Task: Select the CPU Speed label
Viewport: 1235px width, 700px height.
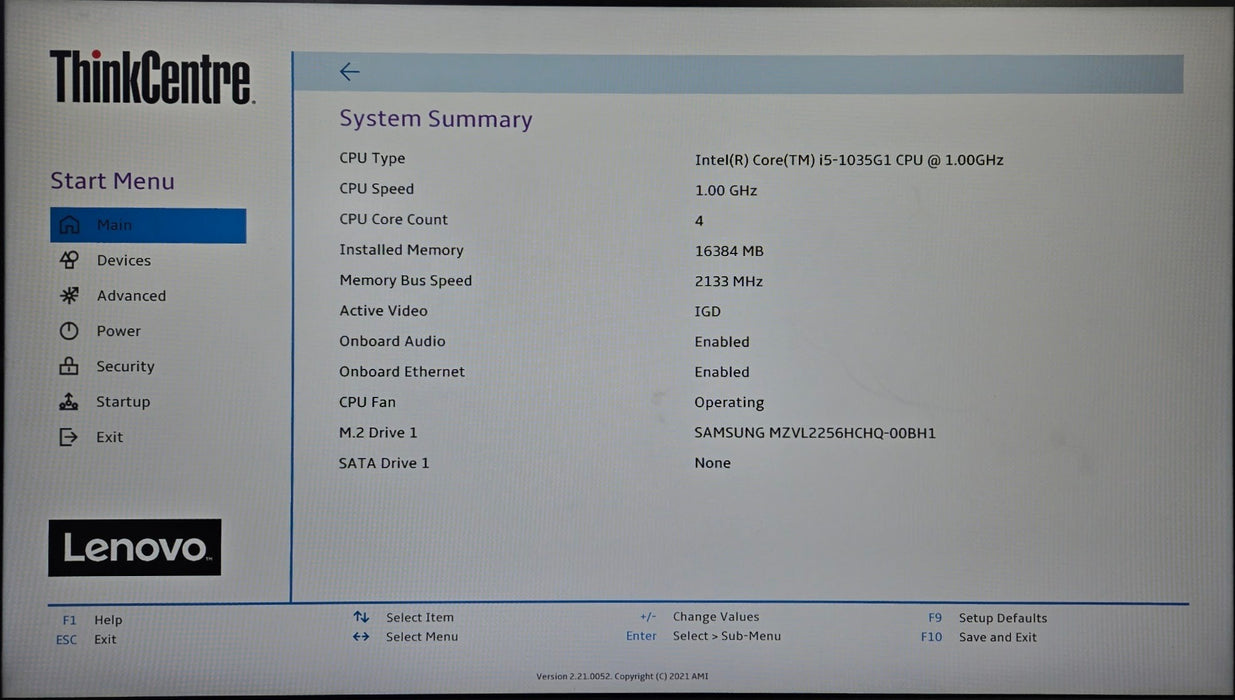Action: (376, 189)
